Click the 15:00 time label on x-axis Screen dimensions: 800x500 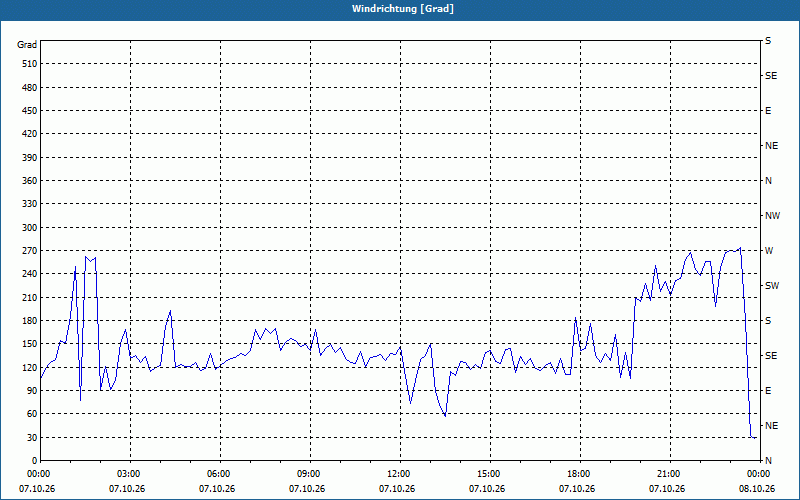pyautogui.click(x=490, y=474)
